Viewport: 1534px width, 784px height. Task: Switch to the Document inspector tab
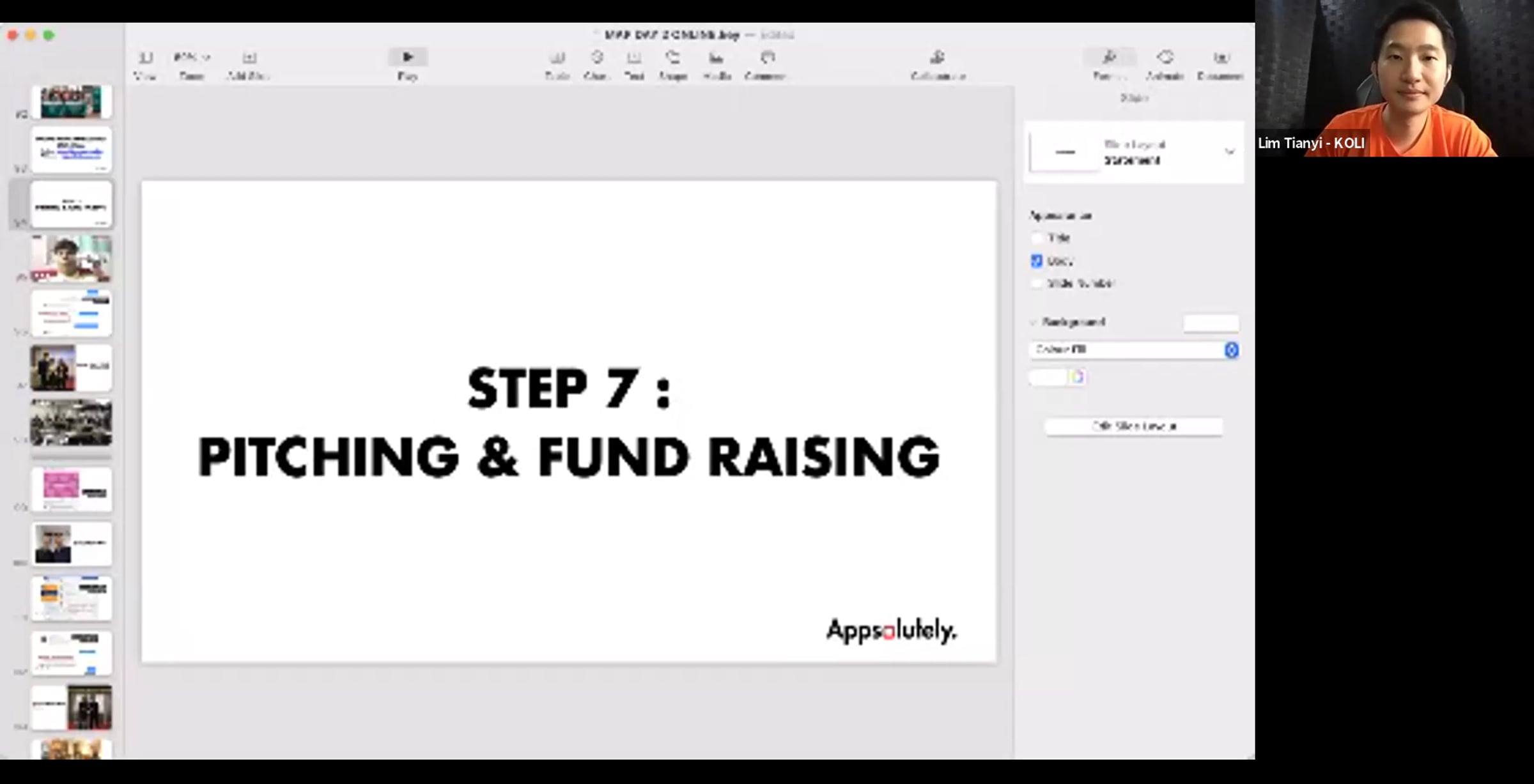pos(1221,59)
